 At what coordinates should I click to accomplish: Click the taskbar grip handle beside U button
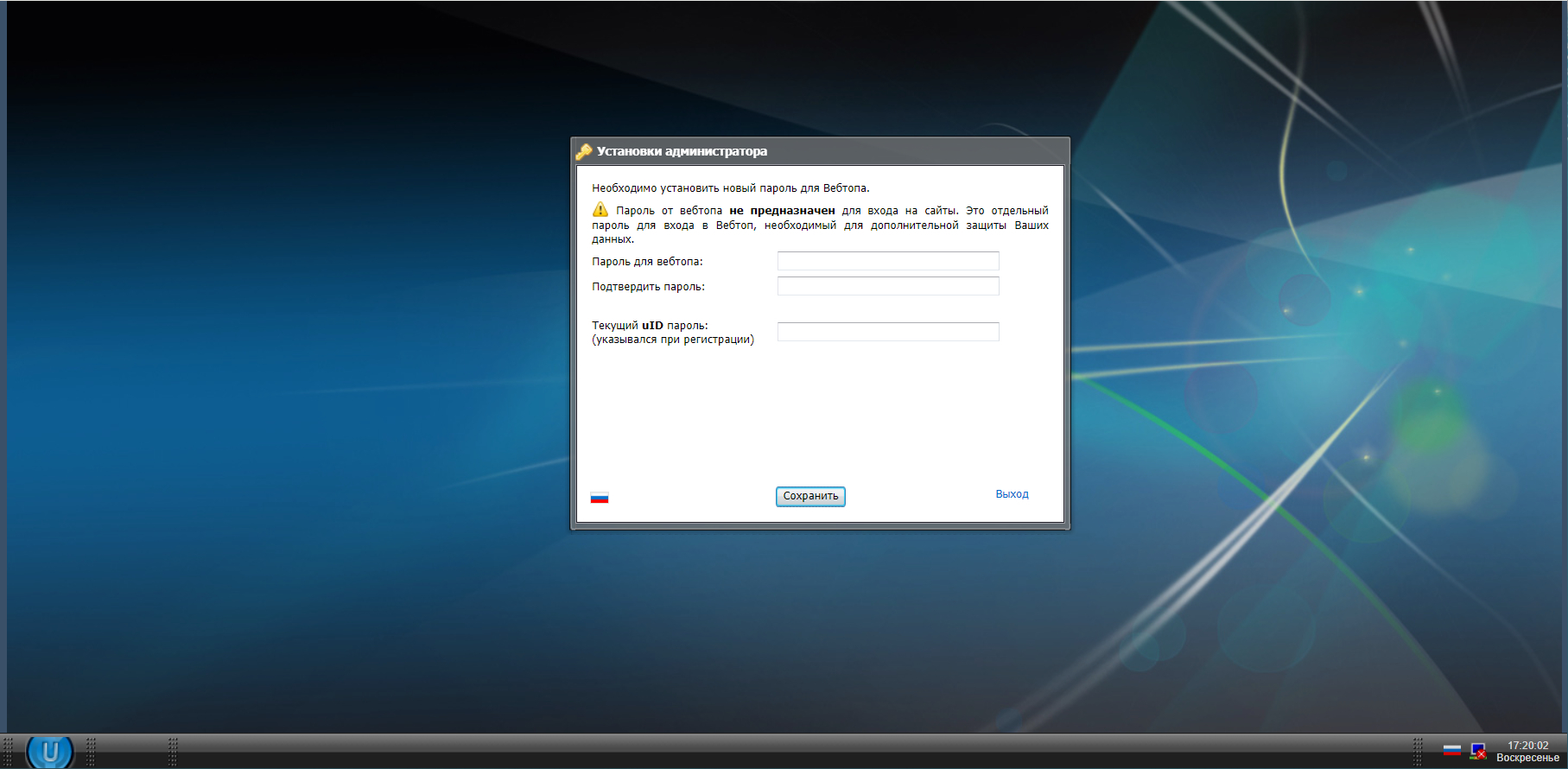(x=91, y=752)
